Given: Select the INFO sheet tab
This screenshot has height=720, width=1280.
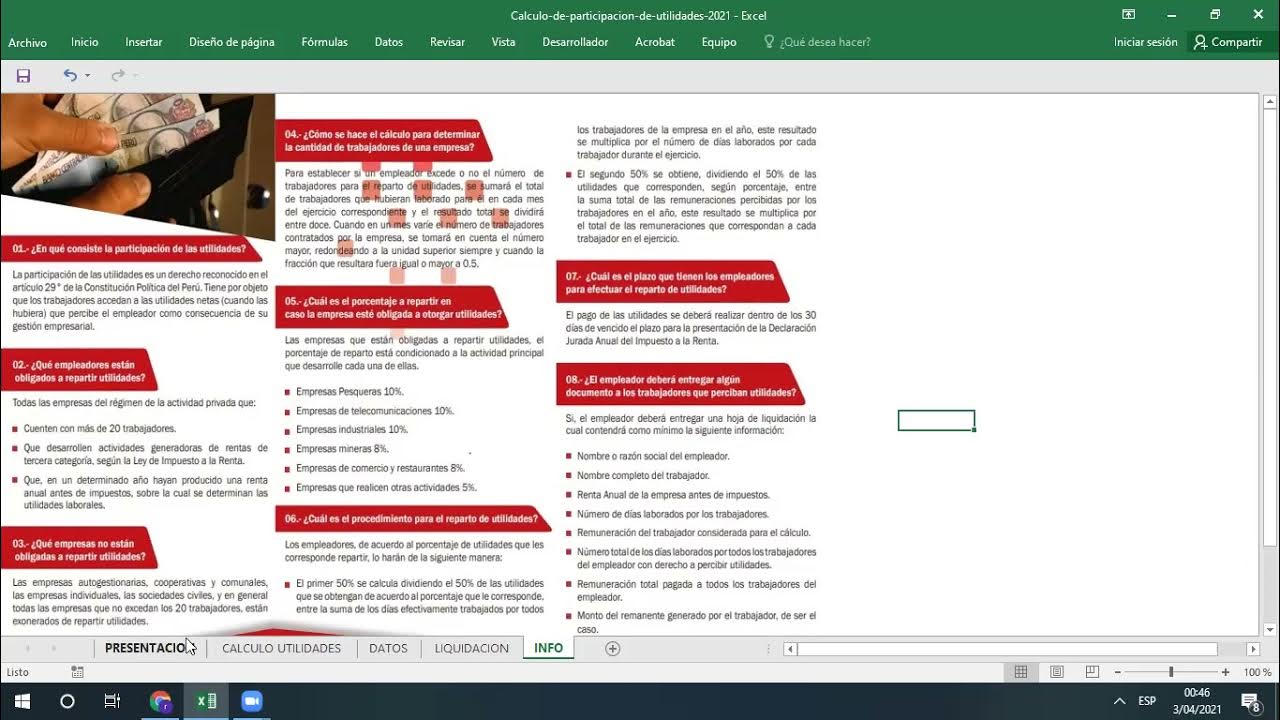Looking at the screenshot, I should tap(548, 648).
